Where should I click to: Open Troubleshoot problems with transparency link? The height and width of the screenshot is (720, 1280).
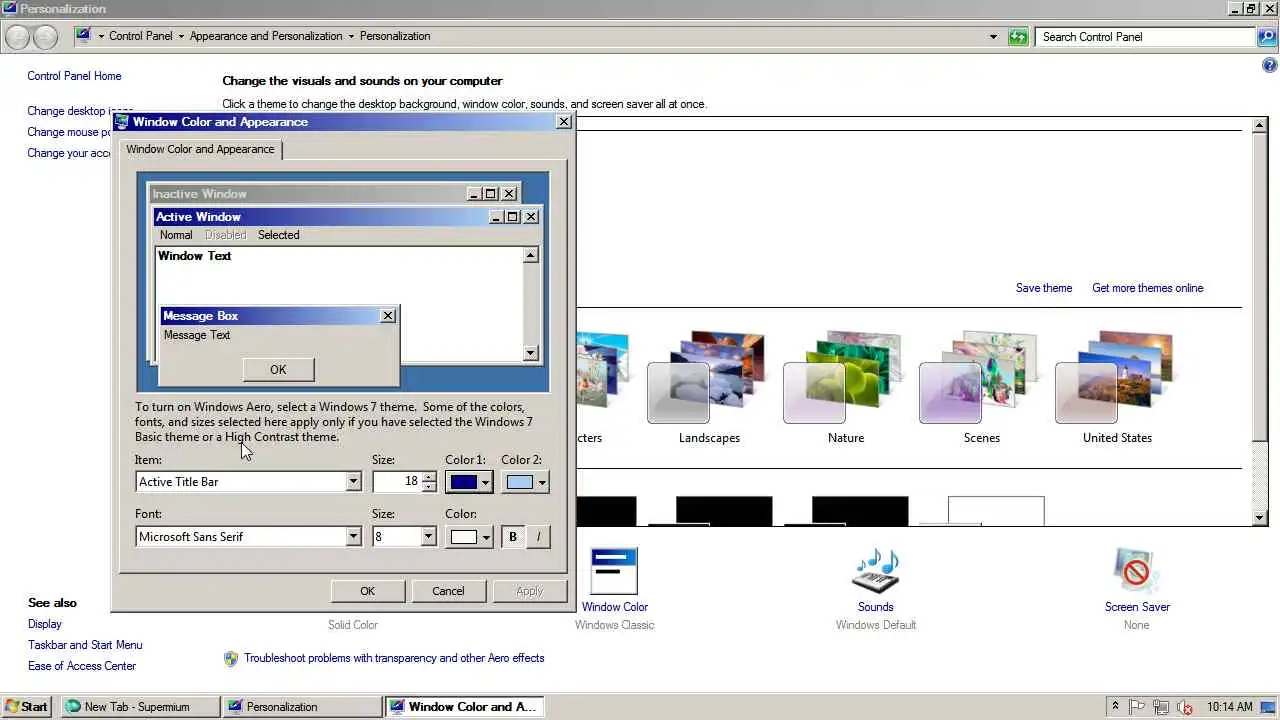[394, 658]
